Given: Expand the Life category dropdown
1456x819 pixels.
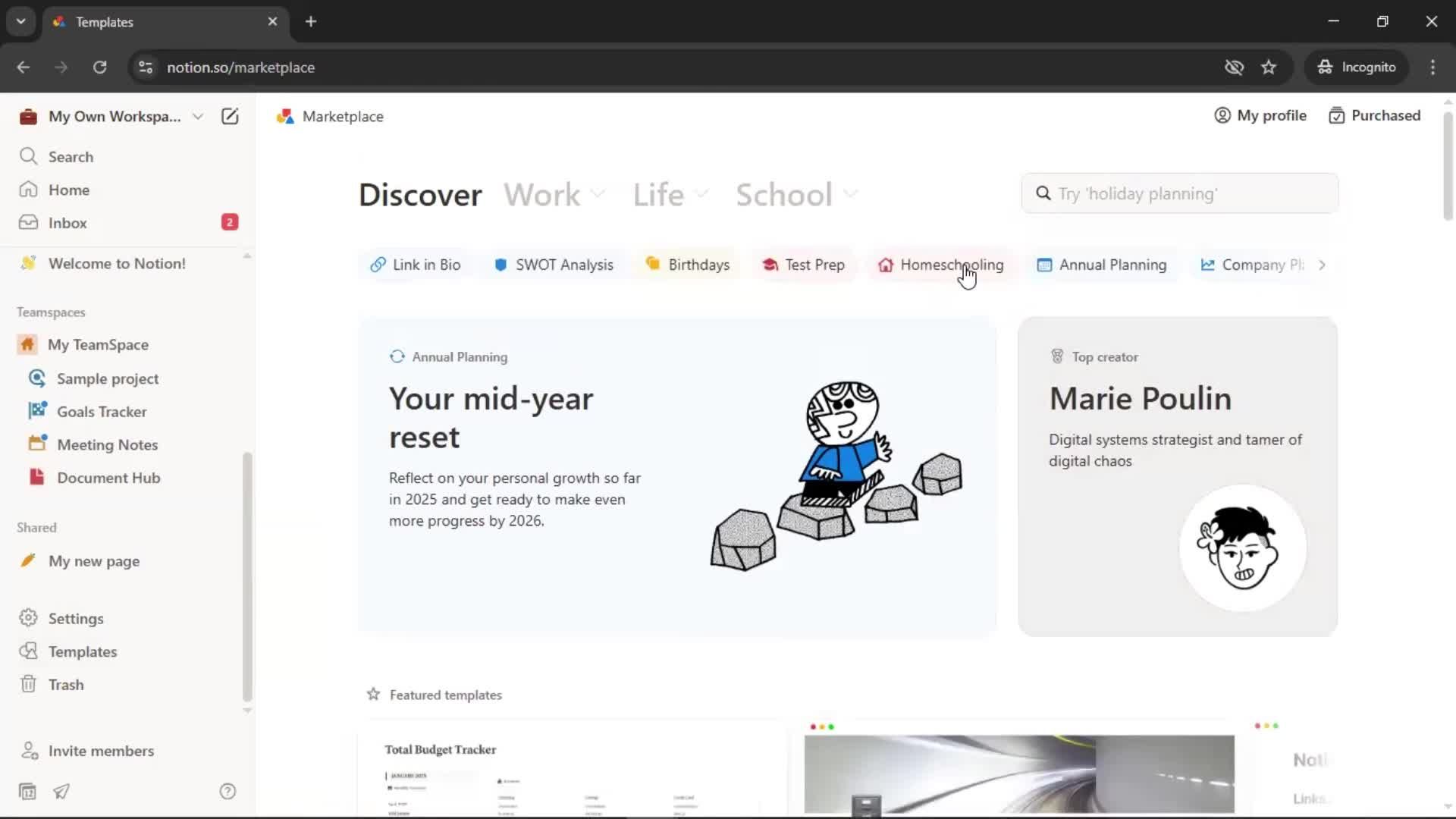Looking at the screenshot, I should (671, 195).
